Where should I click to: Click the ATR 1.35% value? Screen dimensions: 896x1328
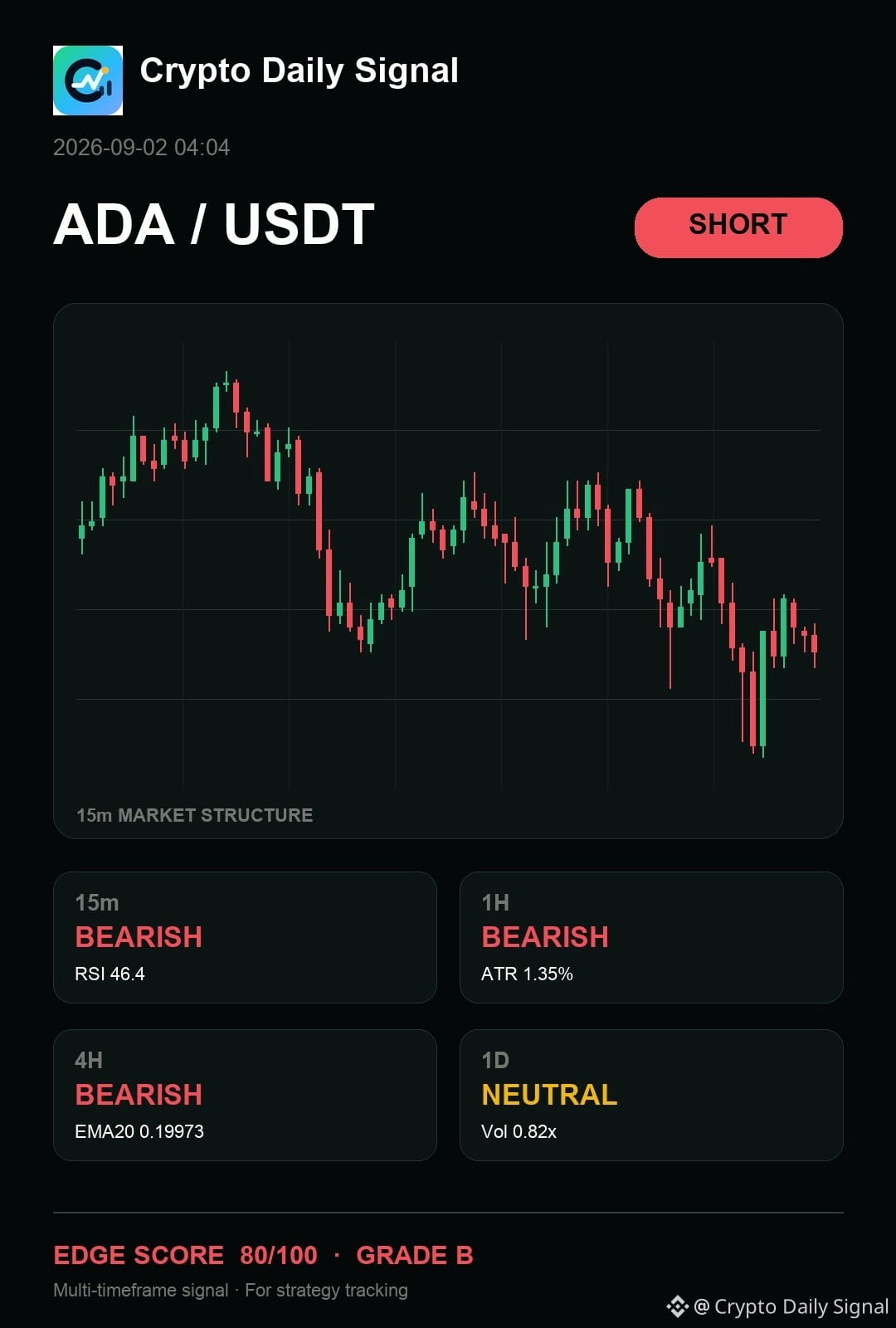point(527,974)
